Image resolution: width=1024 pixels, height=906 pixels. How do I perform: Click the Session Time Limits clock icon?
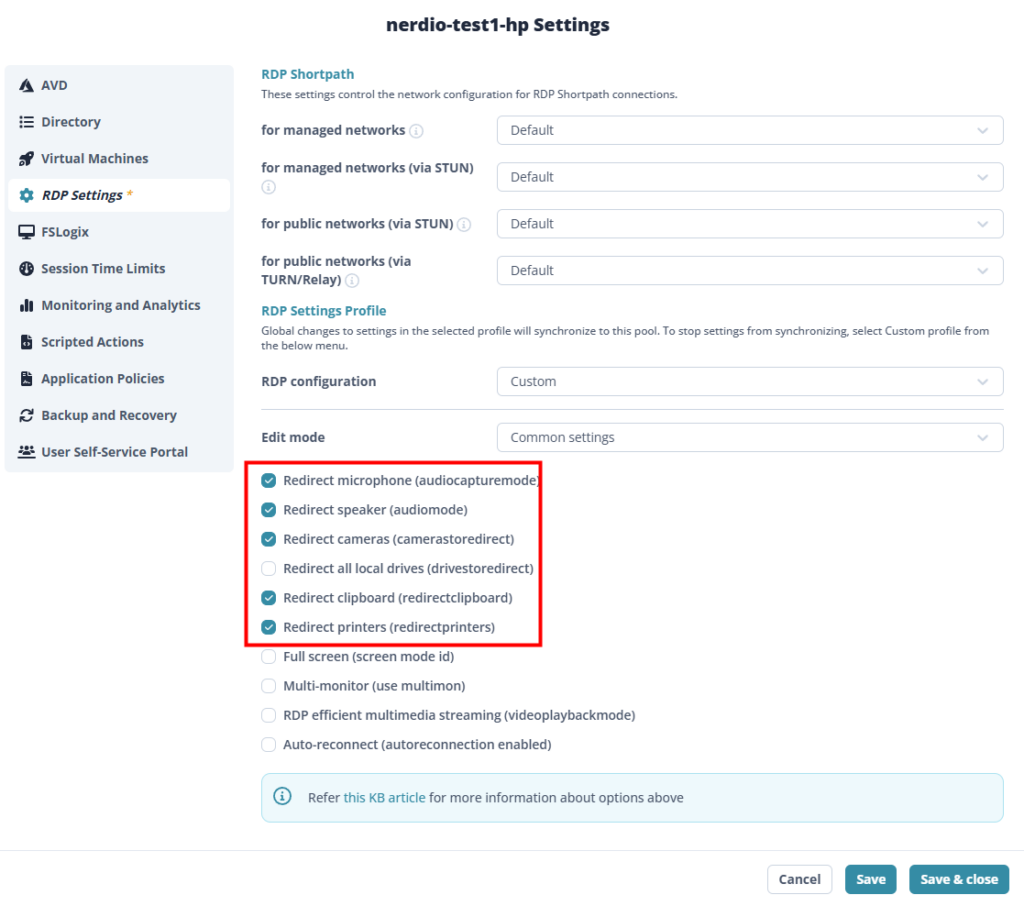[26, 268]
